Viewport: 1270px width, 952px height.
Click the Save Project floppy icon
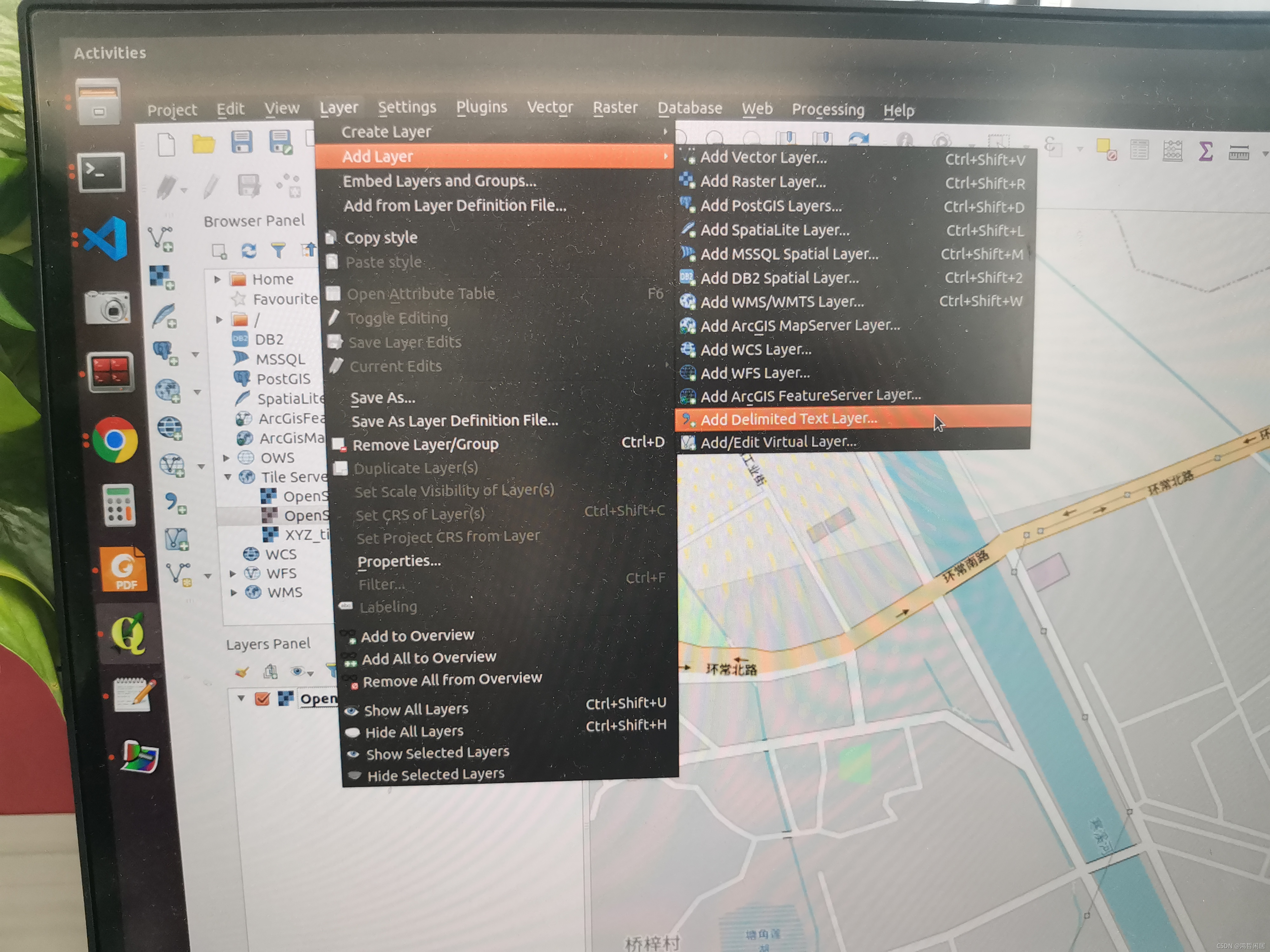(x=242, y=142)
